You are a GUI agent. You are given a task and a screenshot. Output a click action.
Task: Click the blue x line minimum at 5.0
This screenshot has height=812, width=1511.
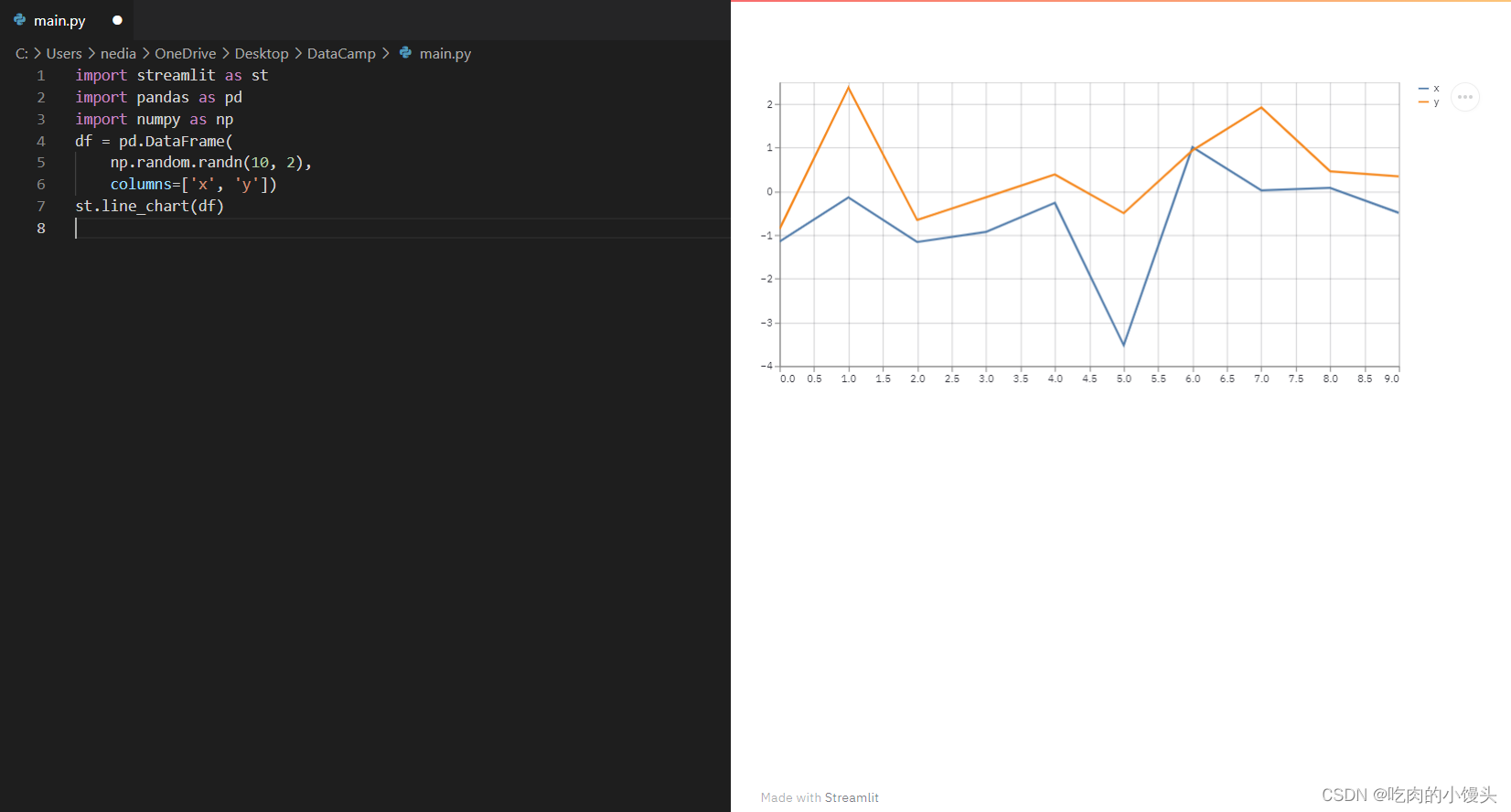1124,345
